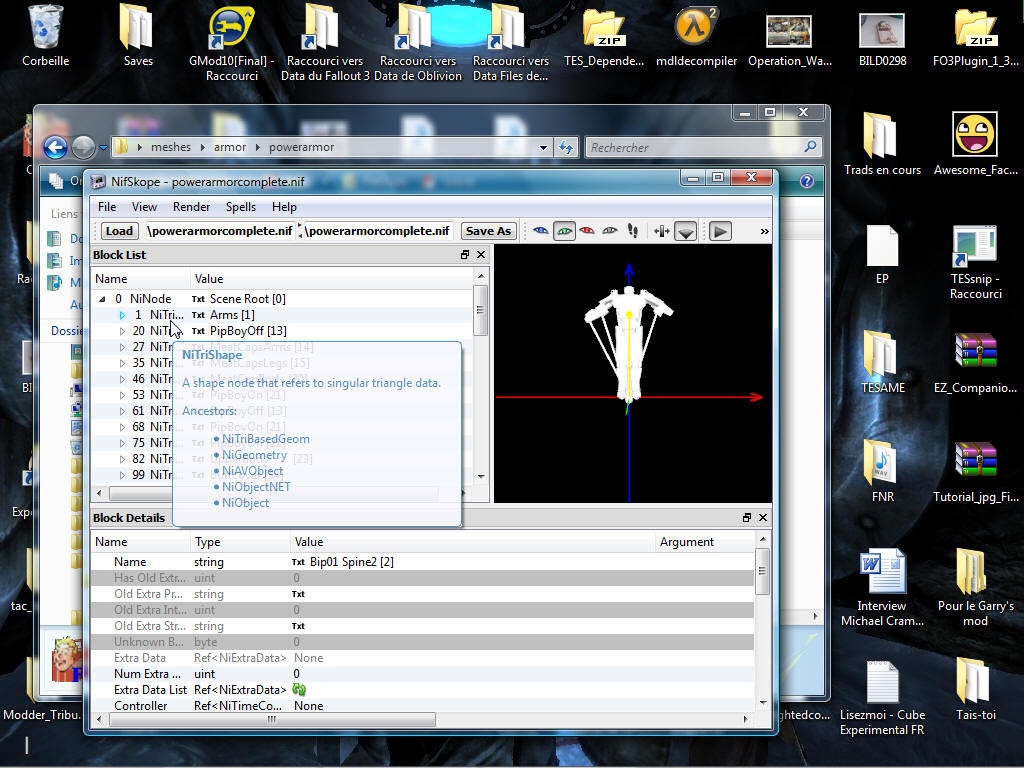
Task: Click the save file path field
Action: [378, 231]
